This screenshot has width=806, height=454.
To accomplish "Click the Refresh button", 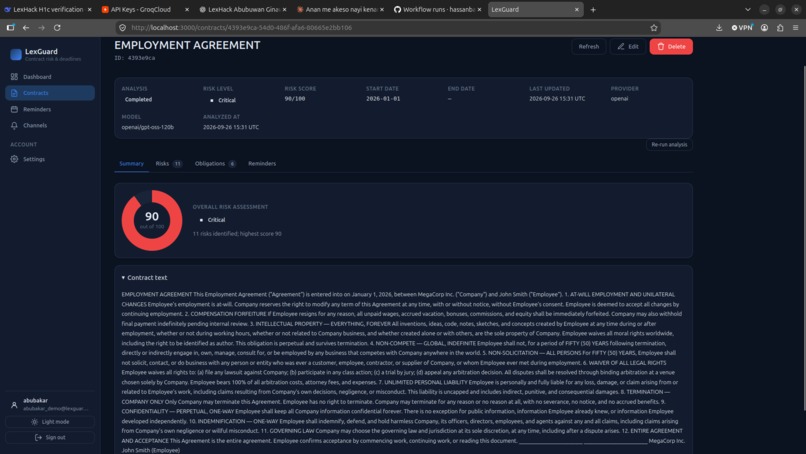I will click(589, 47).
